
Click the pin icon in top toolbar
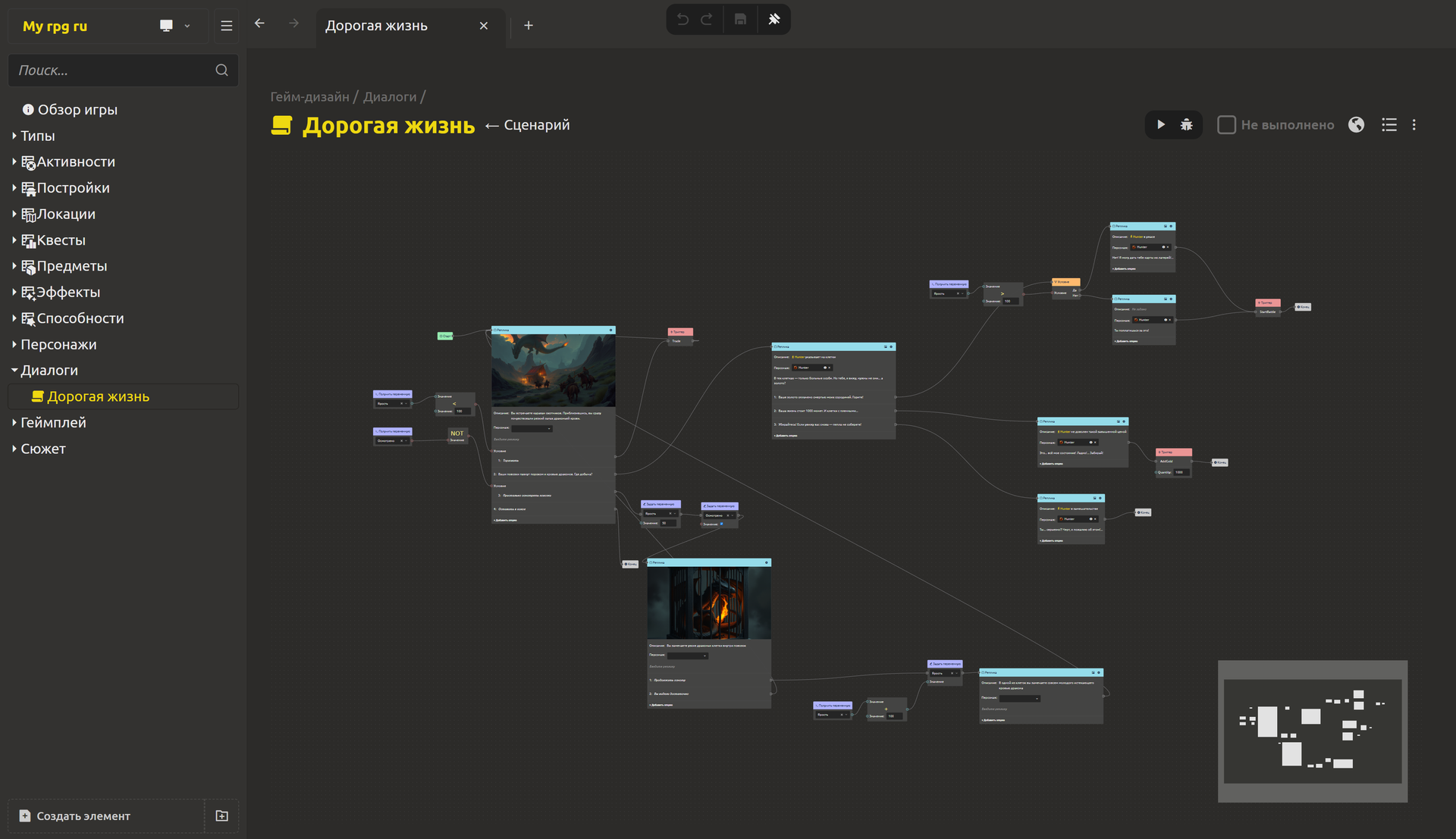click(773, 20)
